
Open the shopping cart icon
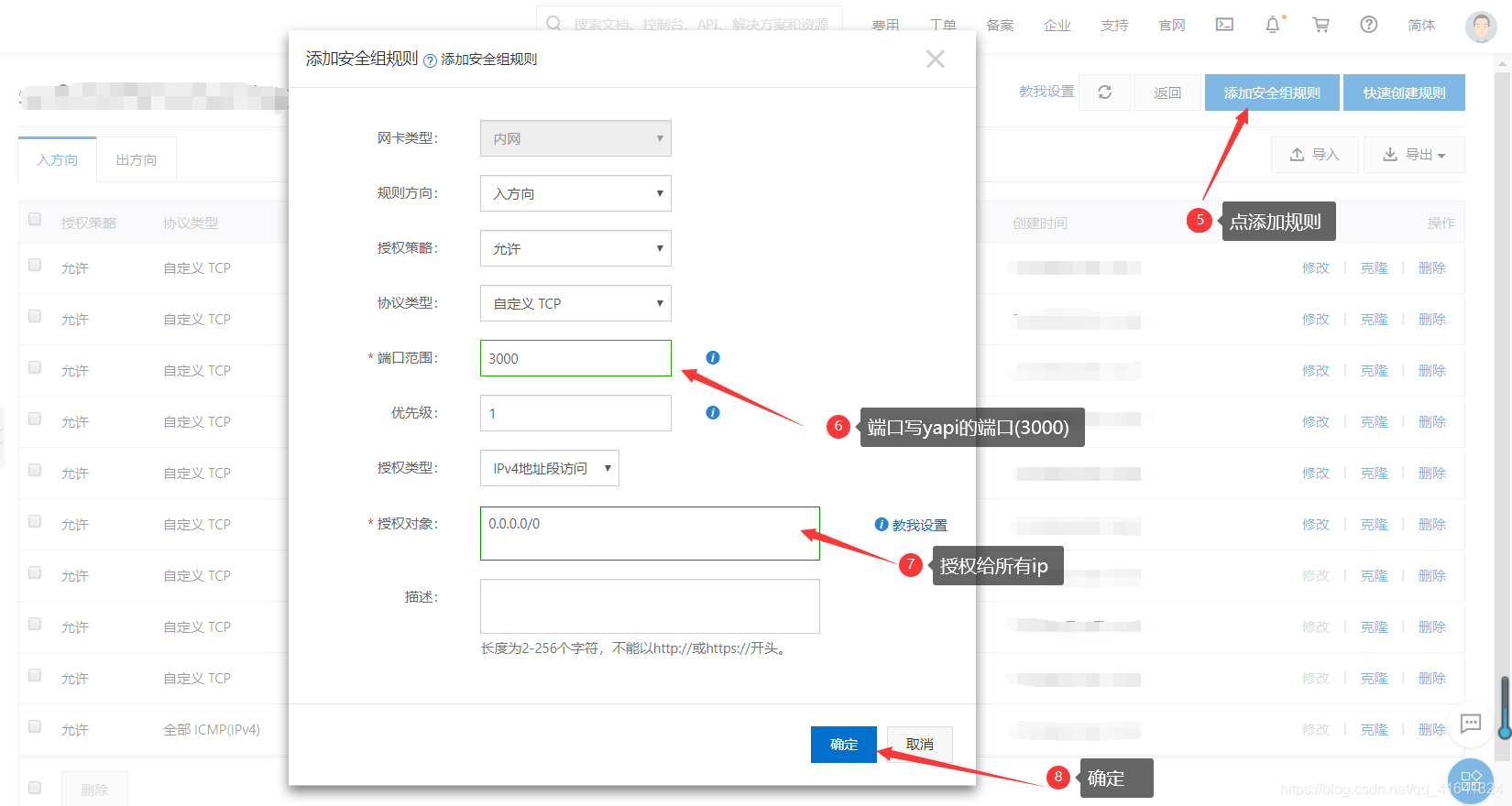pyautogui.click(x=1320, y=25)
